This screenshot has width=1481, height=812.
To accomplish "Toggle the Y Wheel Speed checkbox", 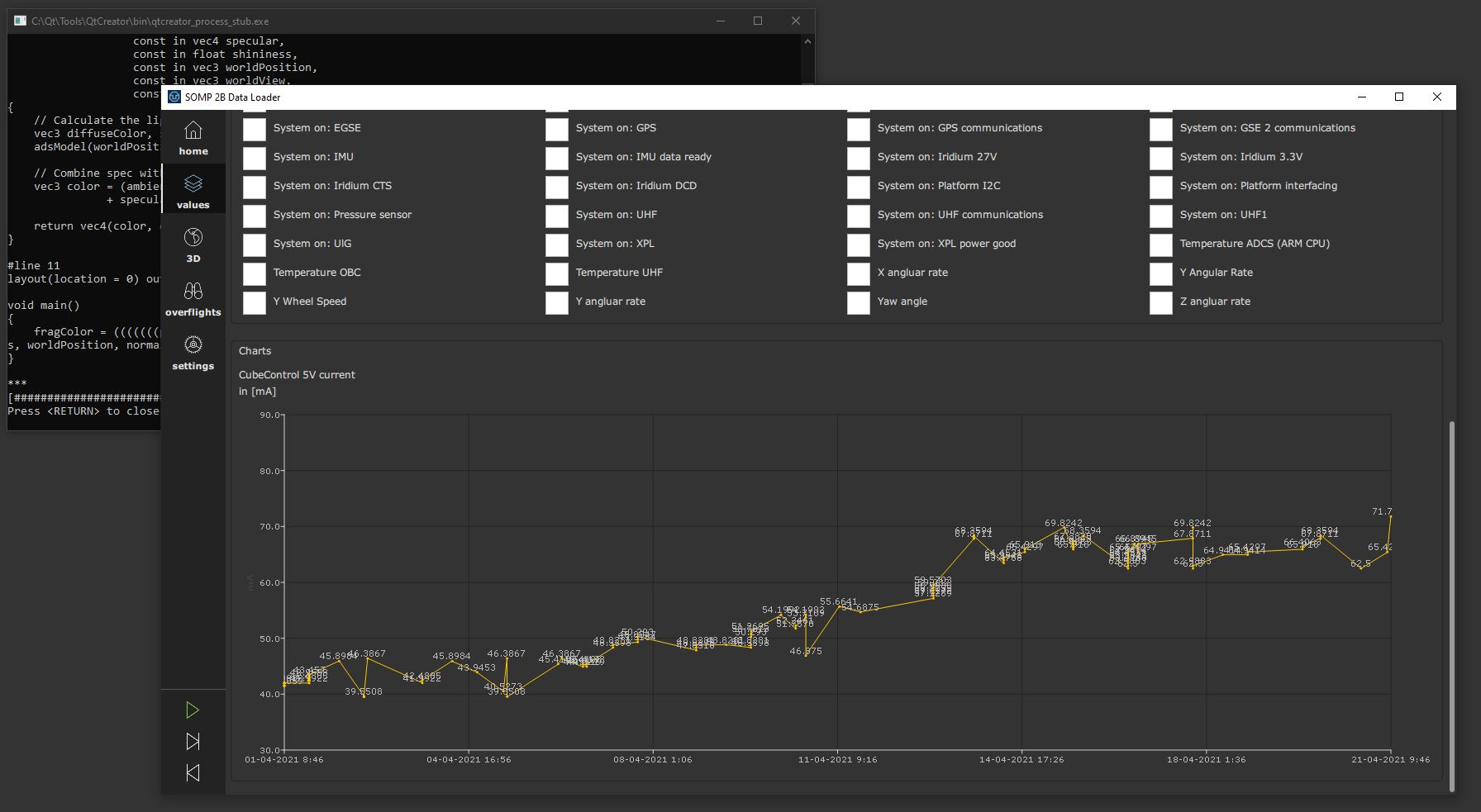I will (255, 302).
